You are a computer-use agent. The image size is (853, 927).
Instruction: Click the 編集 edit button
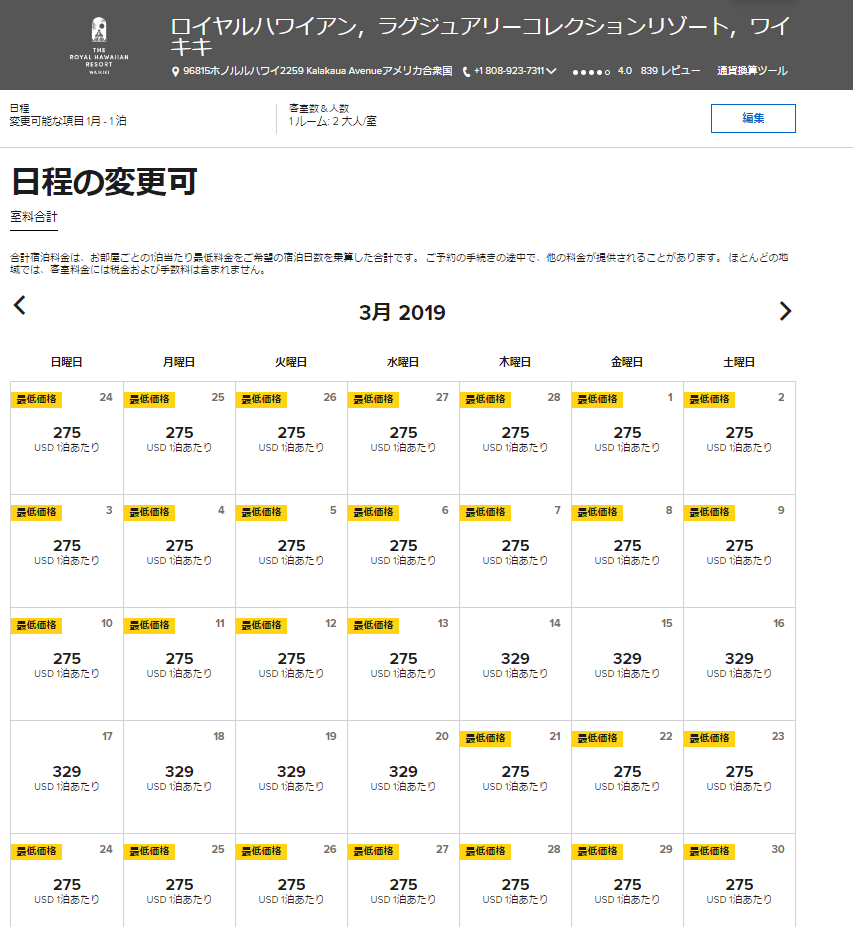click(x=753, y=118)
